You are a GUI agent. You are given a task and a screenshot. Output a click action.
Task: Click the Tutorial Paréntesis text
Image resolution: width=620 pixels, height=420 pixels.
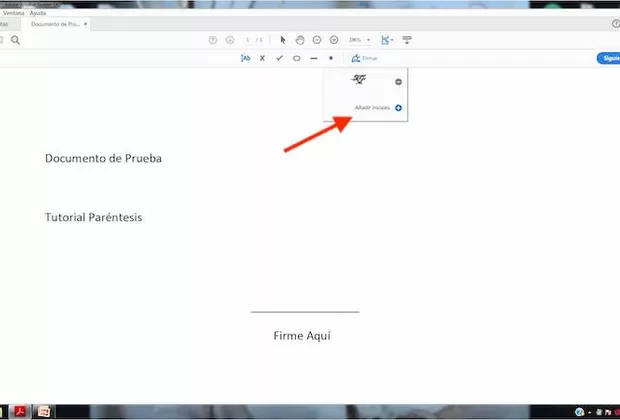[x=93, y=217]
